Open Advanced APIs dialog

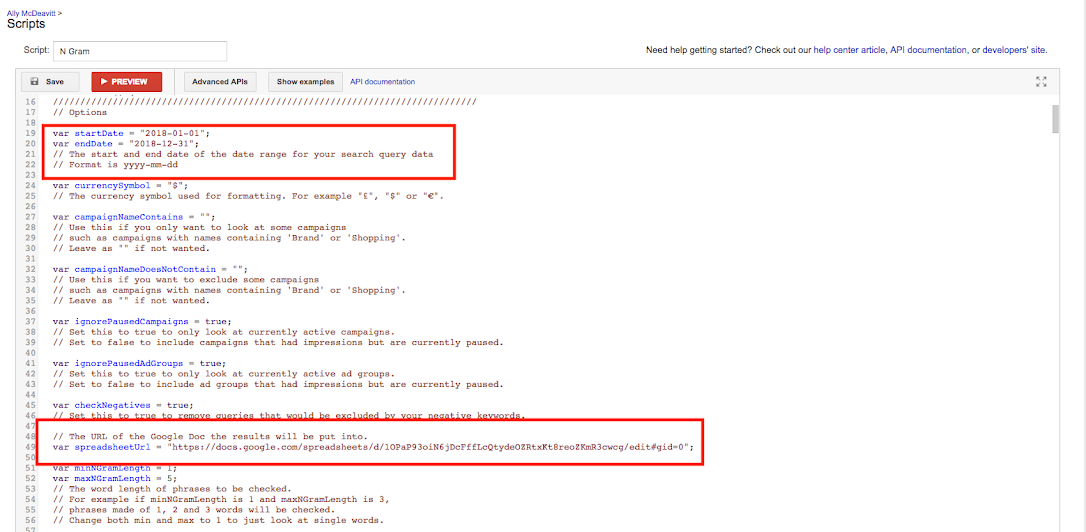pyautogui.click(x=221, y=82)
